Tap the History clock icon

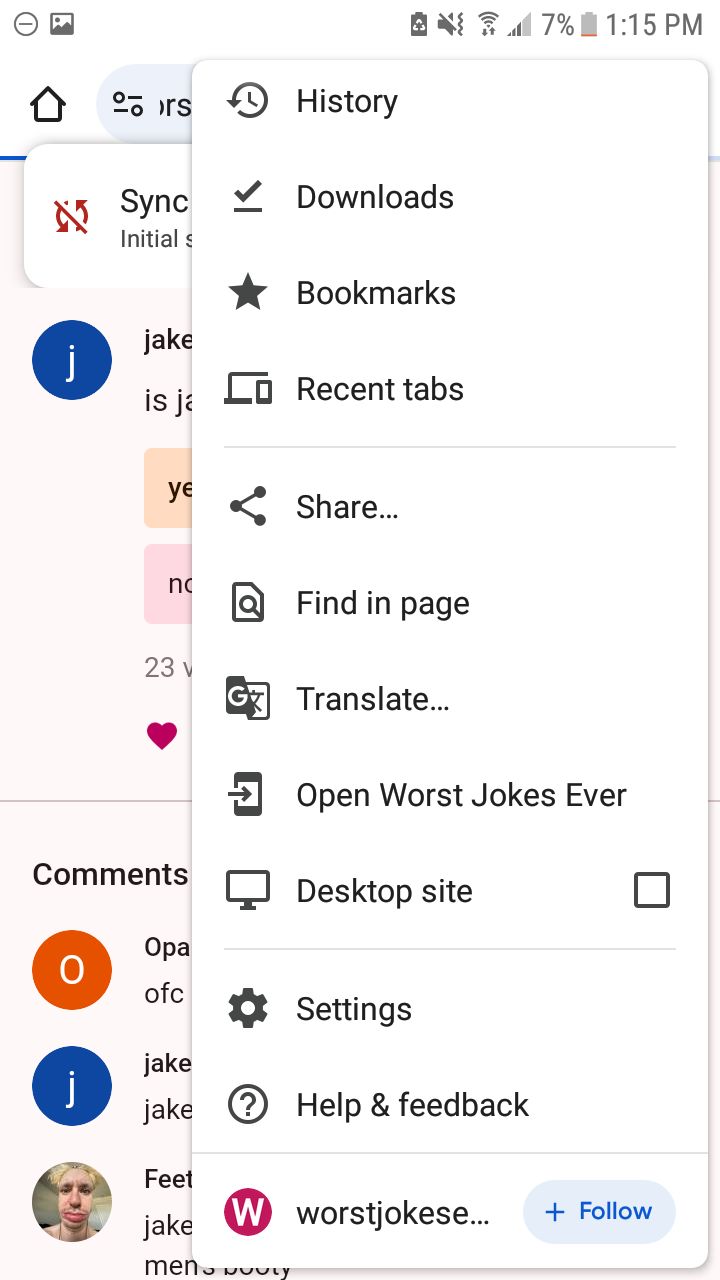pyautogui.click(x=247, y=101)
